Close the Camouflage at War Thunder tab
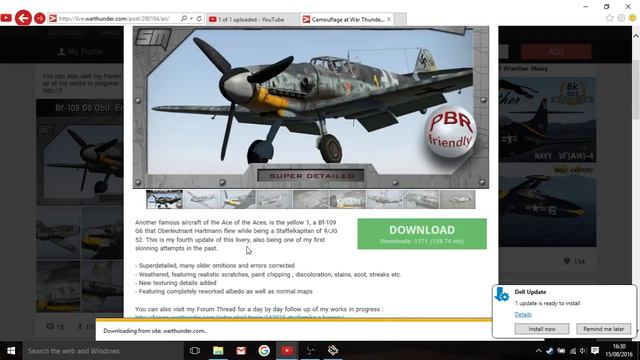The image size is (640, 360). (x=389, y=19)
